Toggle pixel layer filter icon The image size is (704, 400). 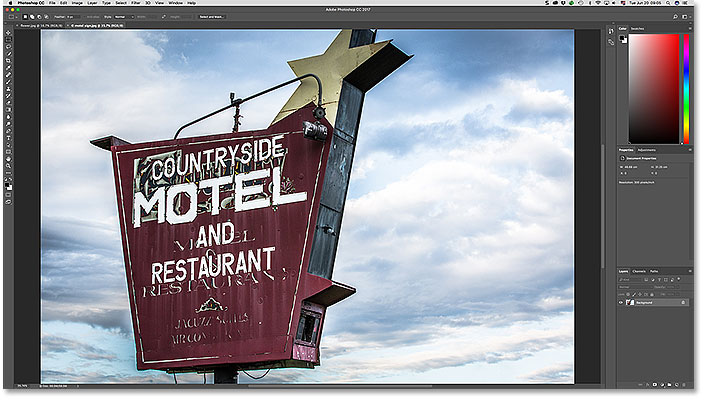647,280
